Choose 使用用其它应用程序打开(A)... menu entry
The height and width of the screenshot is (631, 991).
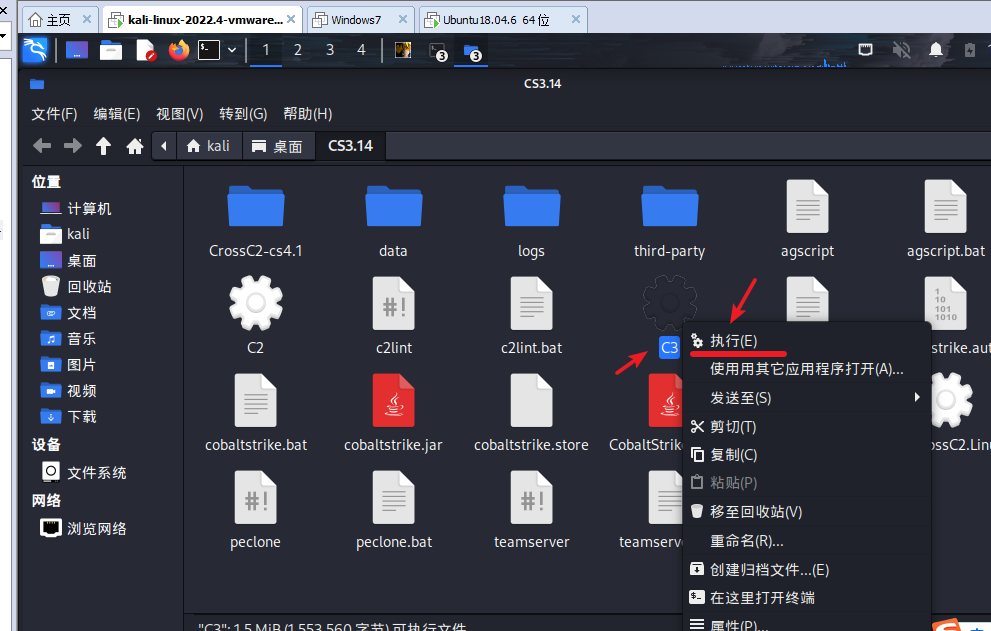[806, 369]
